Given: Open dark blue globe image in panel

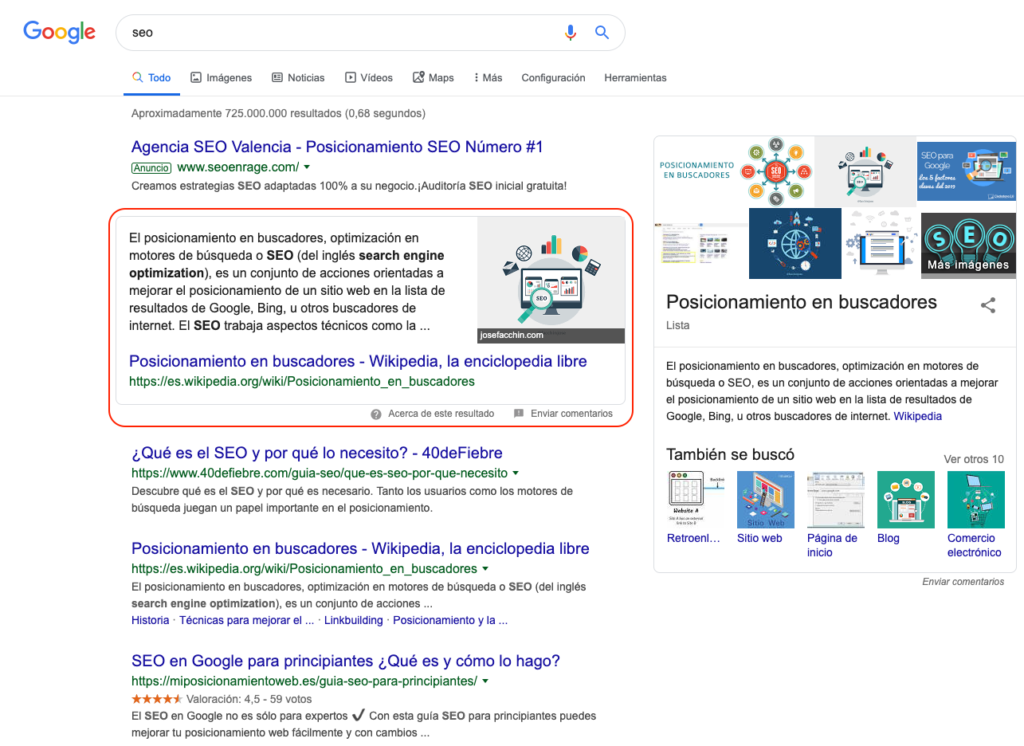Looking at the screenshot, I should coord(795,244).
